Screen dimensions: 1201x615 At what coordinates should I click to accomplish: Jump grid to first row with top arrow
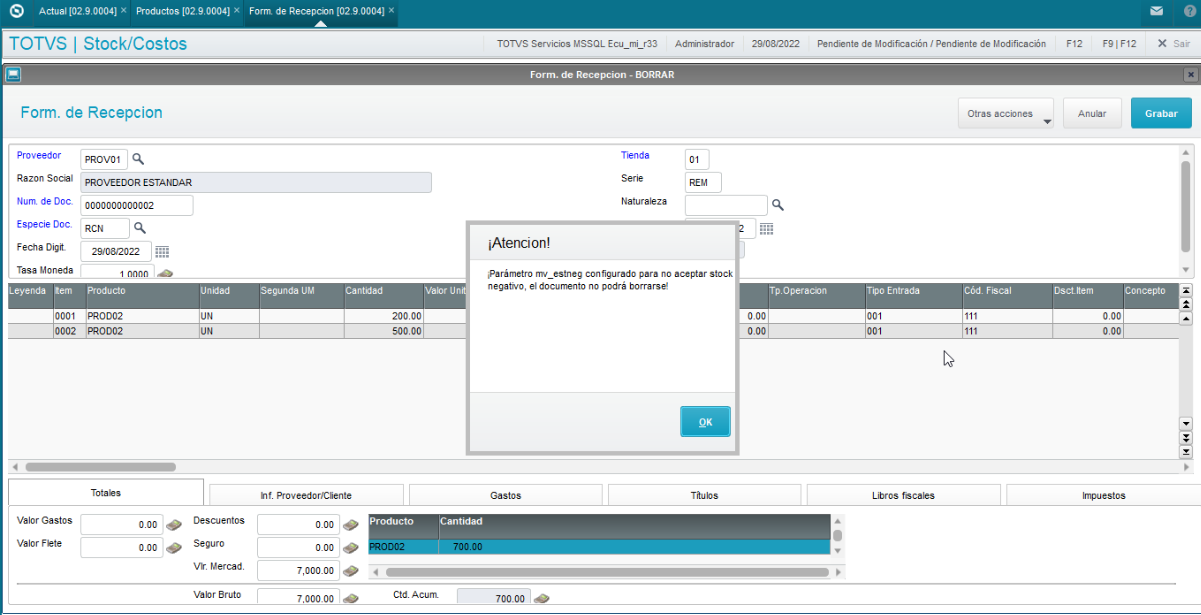[x=1186, y=291]
